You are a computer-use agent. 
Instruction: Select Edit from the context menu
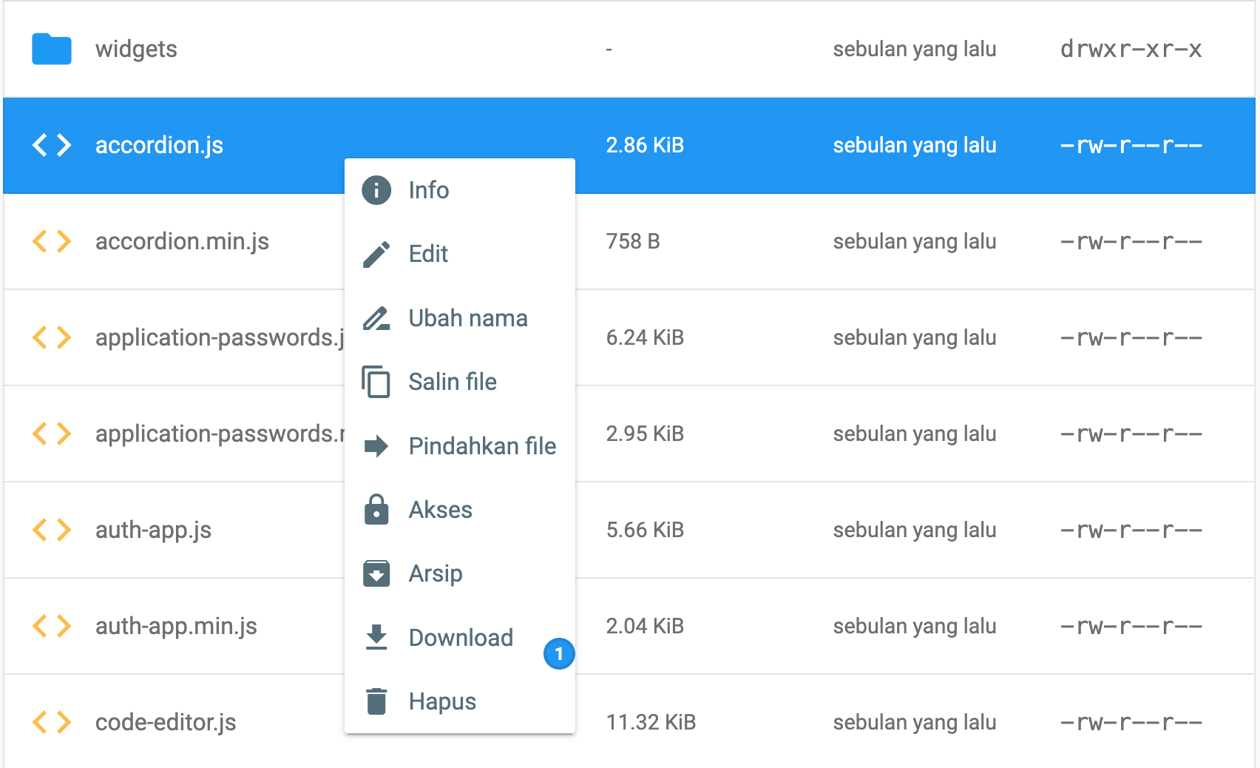click(x=427, y=254)
